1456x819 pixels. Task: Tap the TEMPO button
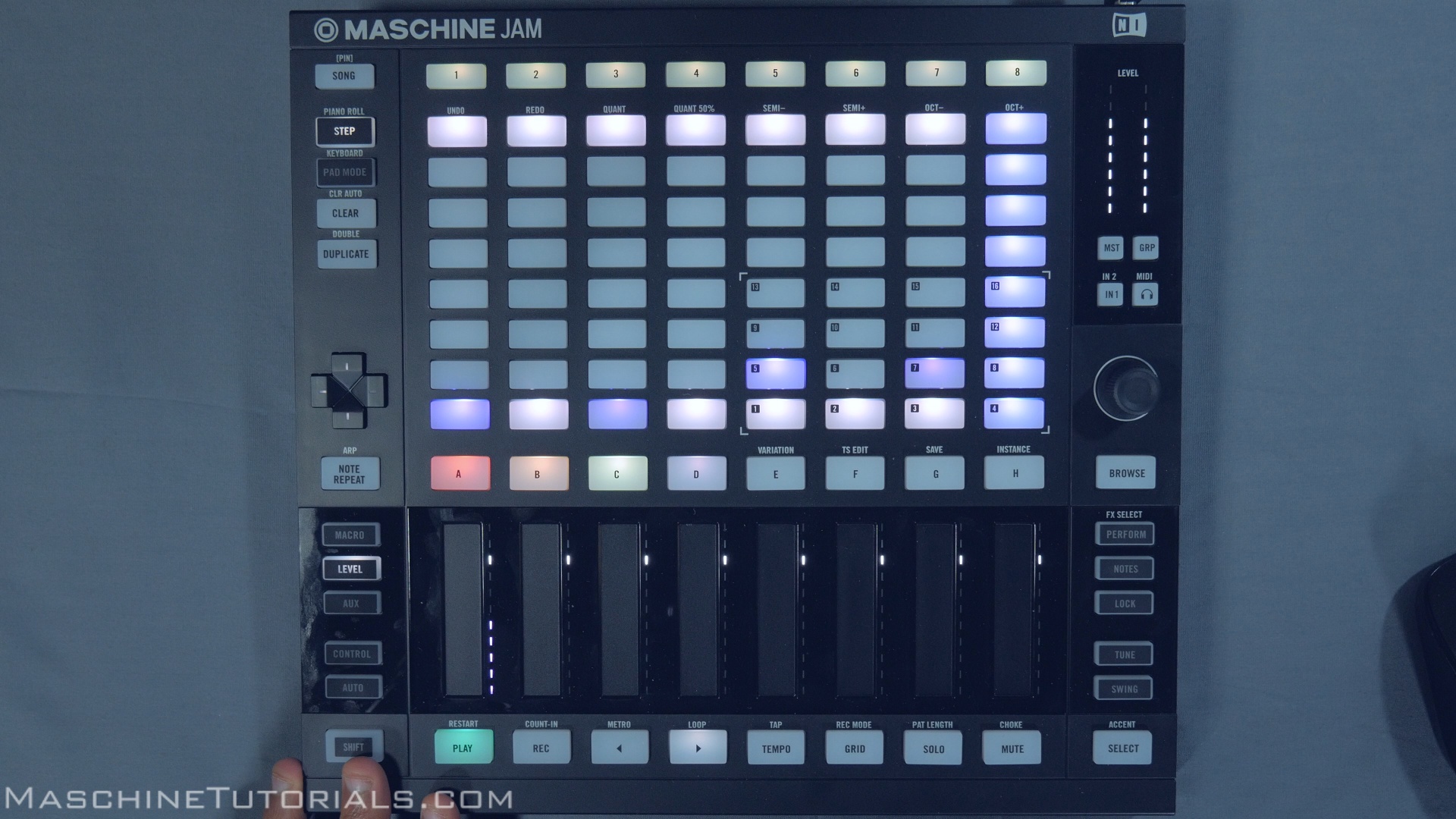pyautogui.click(x=776, y=748)
